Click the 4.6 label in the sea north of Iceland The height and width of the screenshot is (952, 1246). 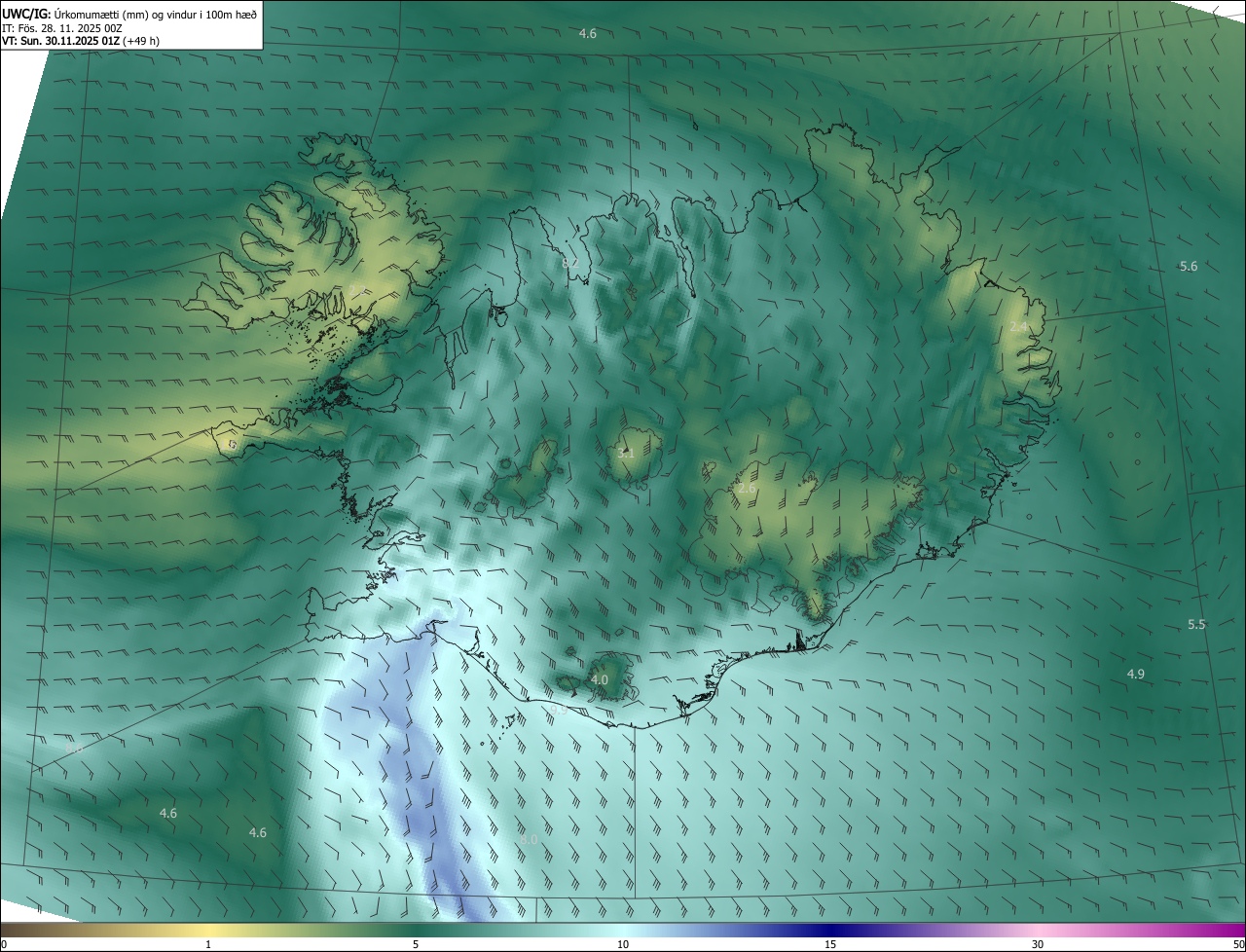click(x=587, y=33)
